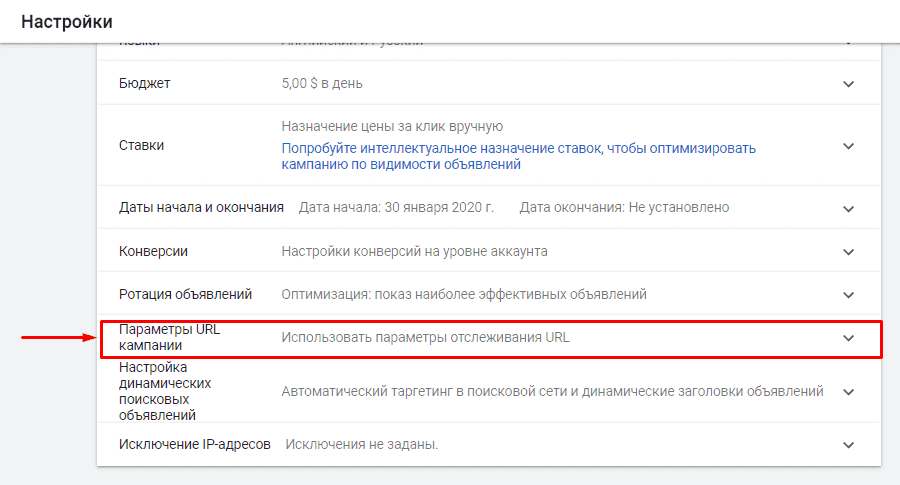Click the Ставки row label

coord(141,145)
